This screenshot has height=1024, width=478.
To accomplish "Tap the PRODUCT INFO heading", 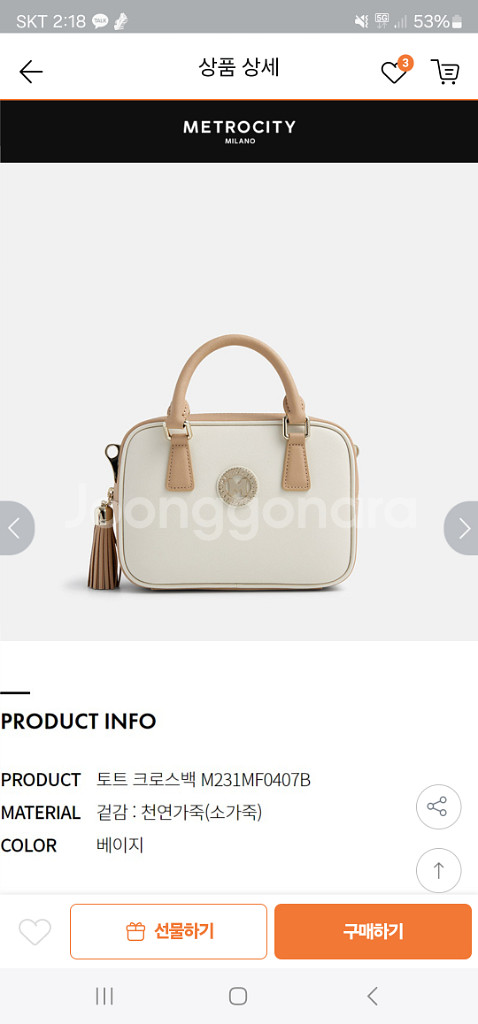I will point(78,722).
